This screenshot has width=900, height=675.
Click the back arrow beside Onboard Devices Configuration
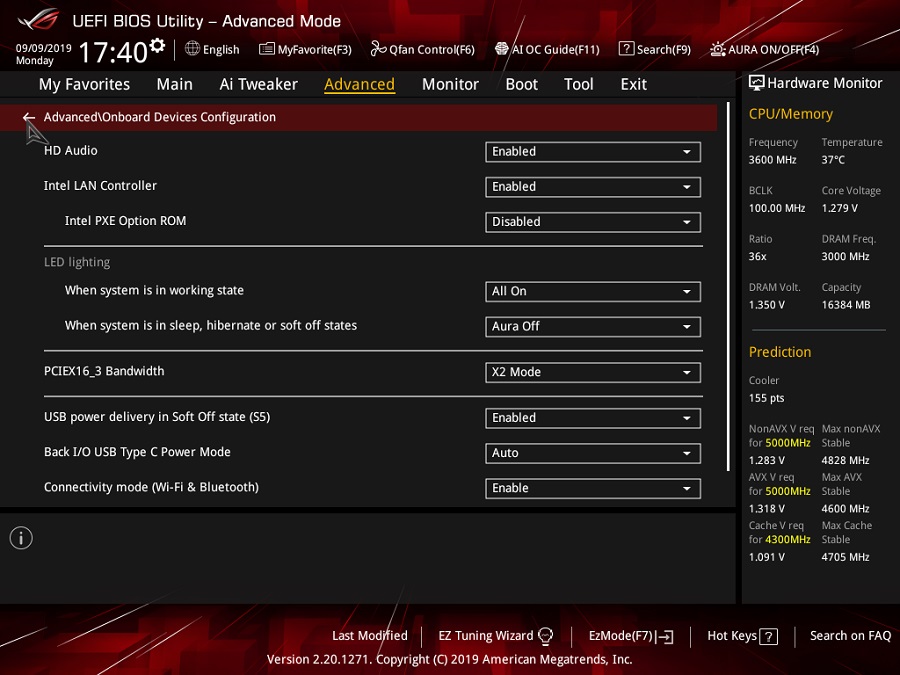29,117
